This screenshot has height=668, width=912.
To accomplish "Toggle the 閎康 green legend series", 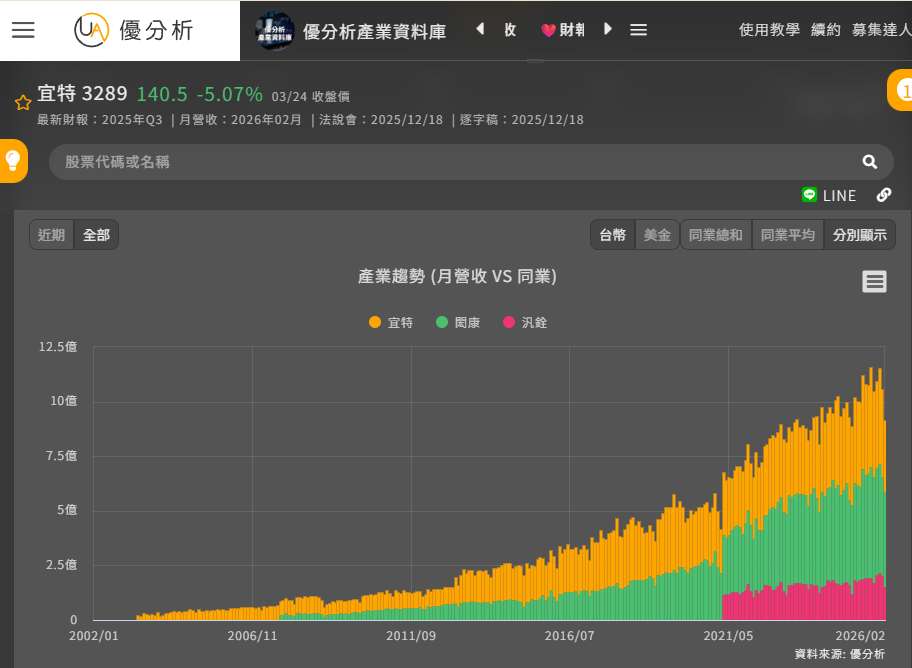I will [x=459, y=322].
